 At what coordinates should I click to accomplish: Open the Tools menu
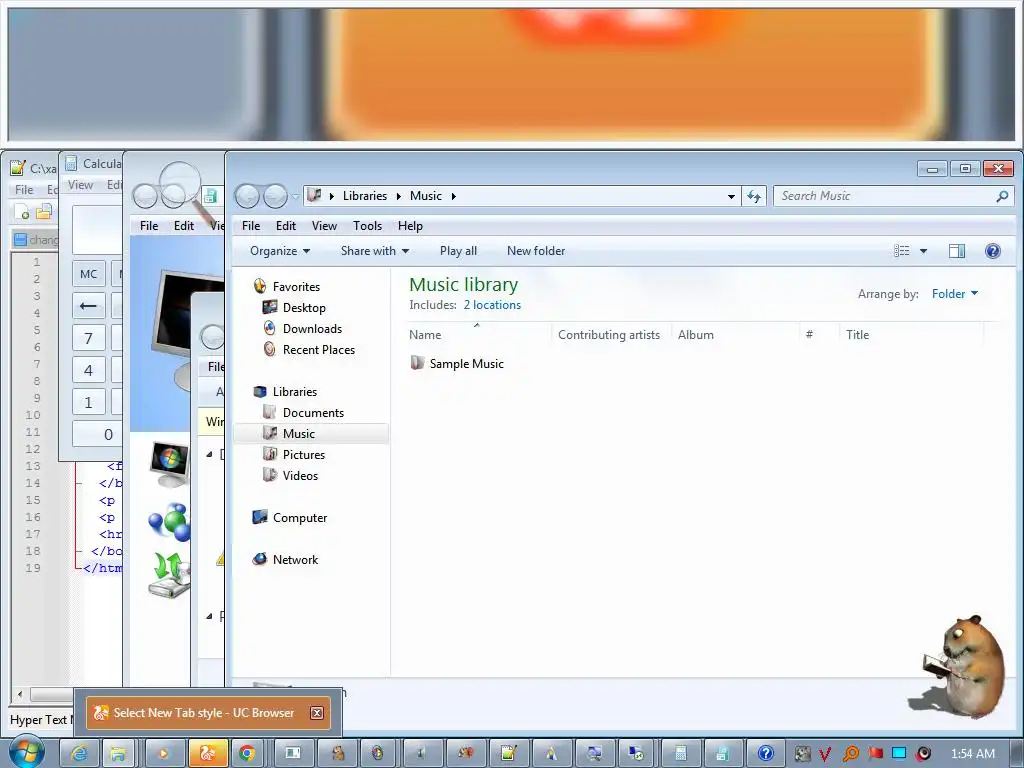point(367,226)
